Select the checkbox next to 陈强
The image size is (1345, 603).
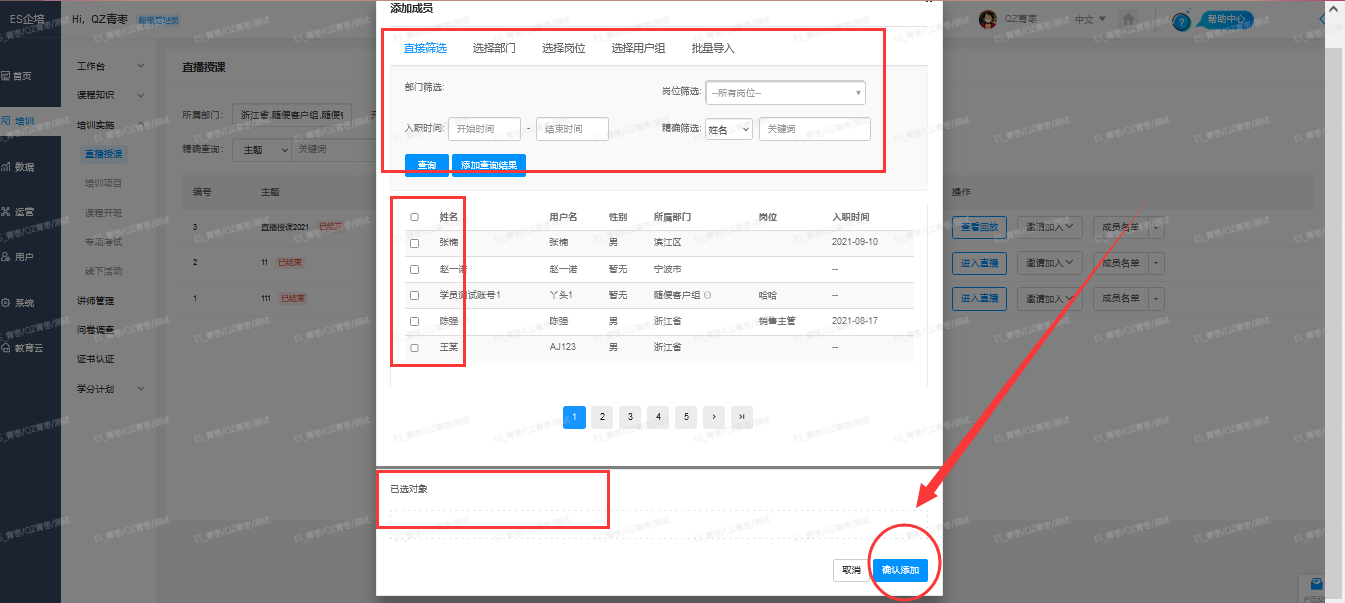tap(414, 321)
